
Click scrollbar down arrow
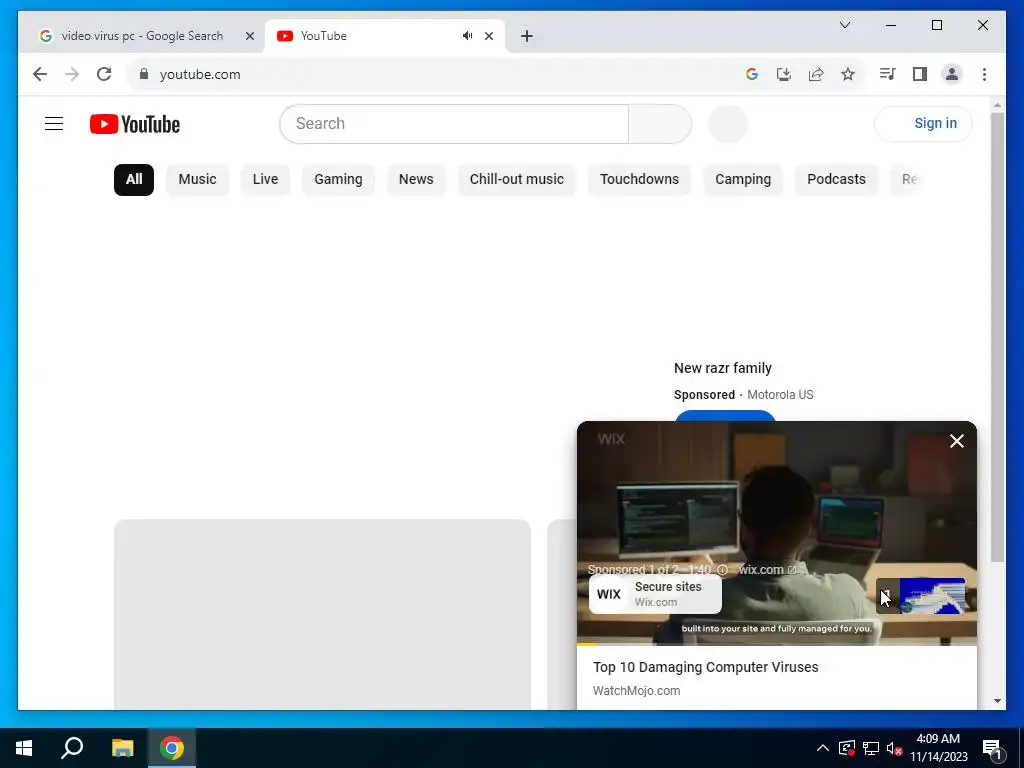(x=997, y=701)
